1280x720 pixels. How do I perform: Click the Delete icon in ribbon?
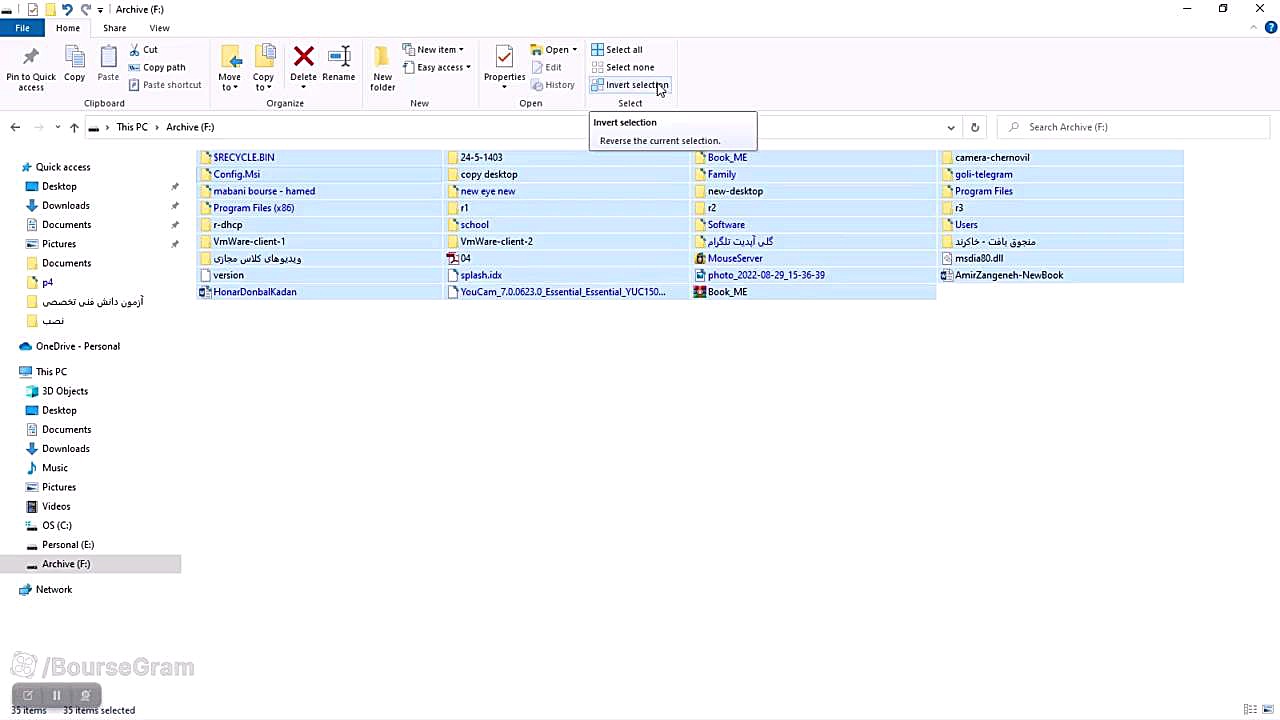point(303,58)
